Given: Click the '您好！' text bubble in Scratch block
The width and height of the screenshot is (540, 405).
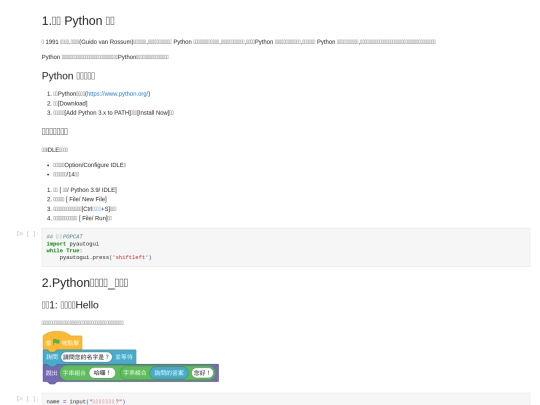Looking at the screenshot, I should coord(202,373).
